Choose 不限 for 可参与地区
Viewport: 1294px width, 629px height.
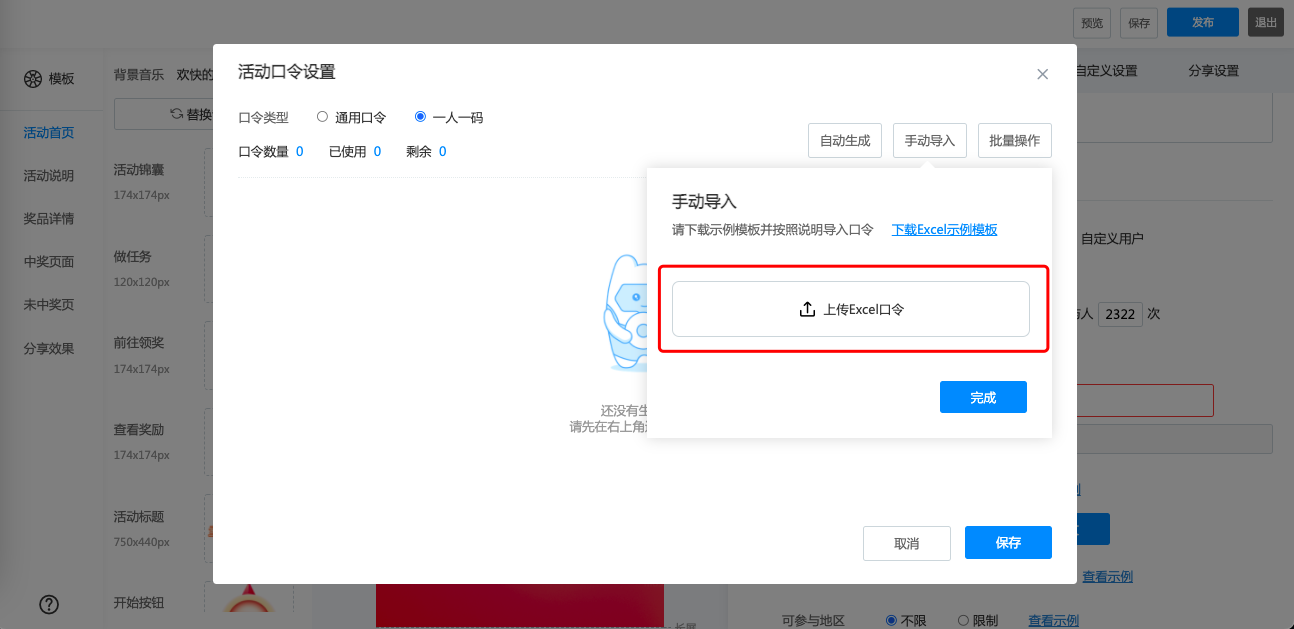coord(891,620)
